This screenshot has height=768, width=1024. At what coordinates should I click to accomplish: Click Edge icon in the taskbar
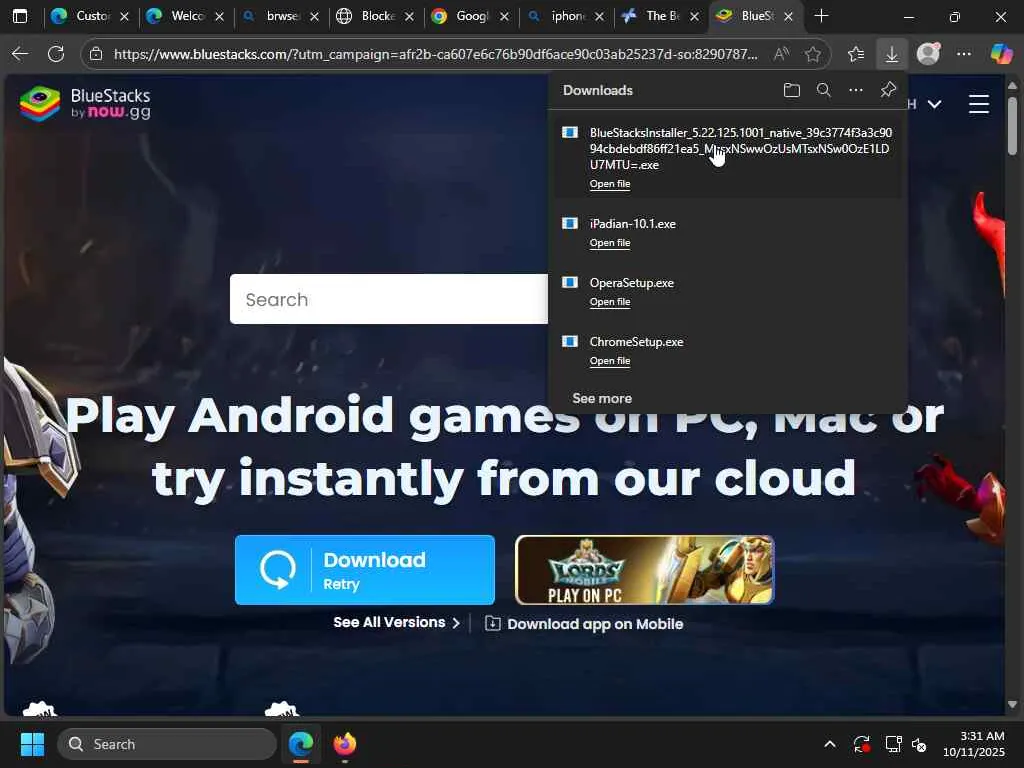[301, 744]
